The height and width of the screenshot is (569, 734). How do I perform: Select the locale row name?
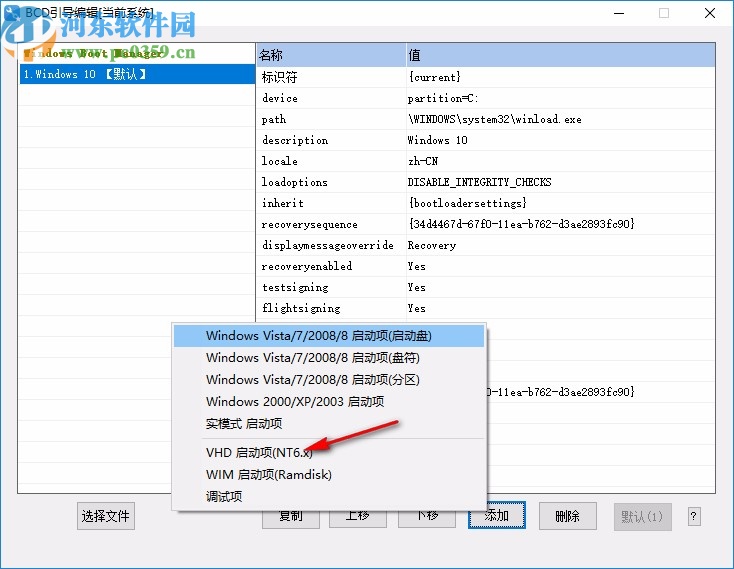(279, 161)
